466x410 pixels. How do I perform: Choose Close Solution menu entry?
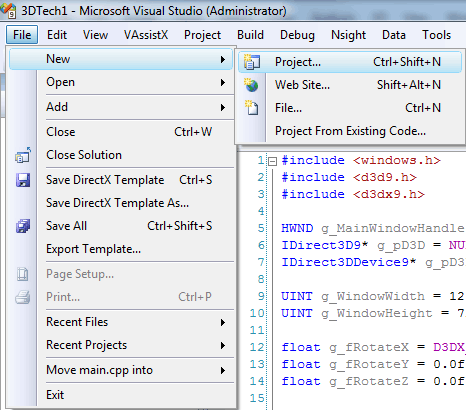(x=121, y=155)
